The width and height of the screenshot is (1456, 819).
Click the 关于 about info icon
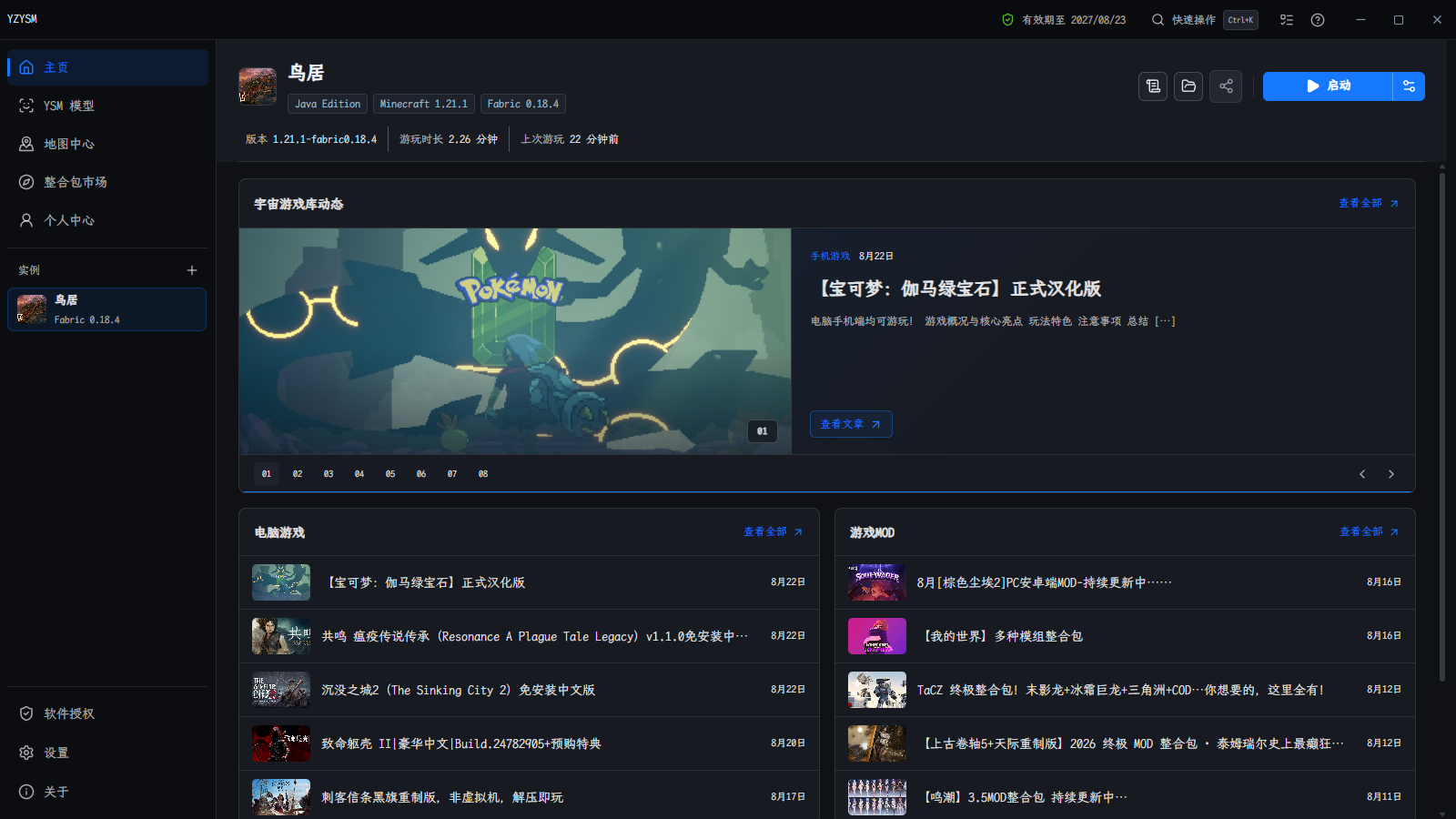(x=26, y=792)
